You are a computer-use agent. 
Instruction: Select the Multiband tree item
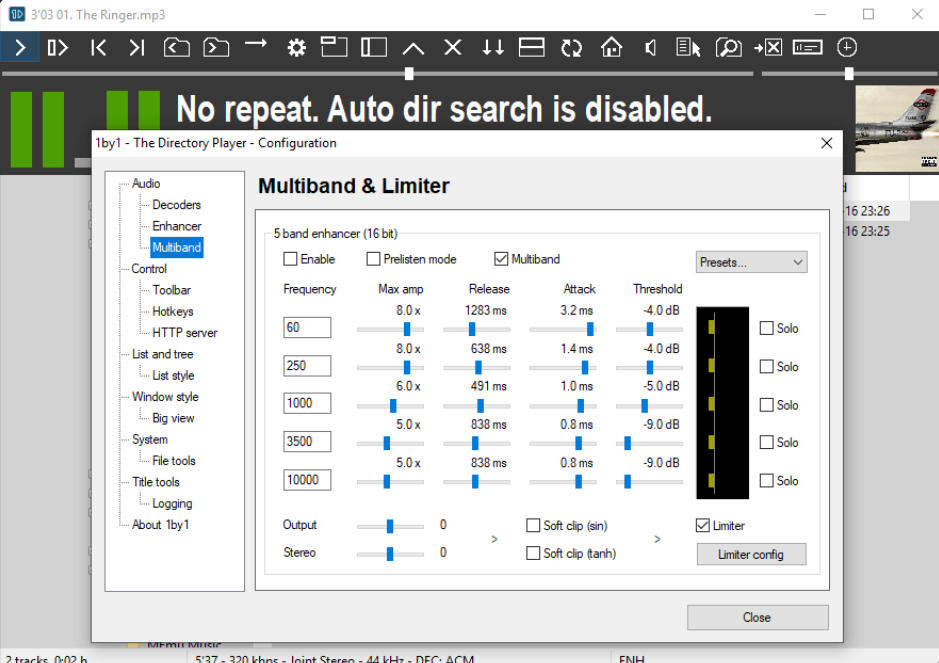(177, 247)
